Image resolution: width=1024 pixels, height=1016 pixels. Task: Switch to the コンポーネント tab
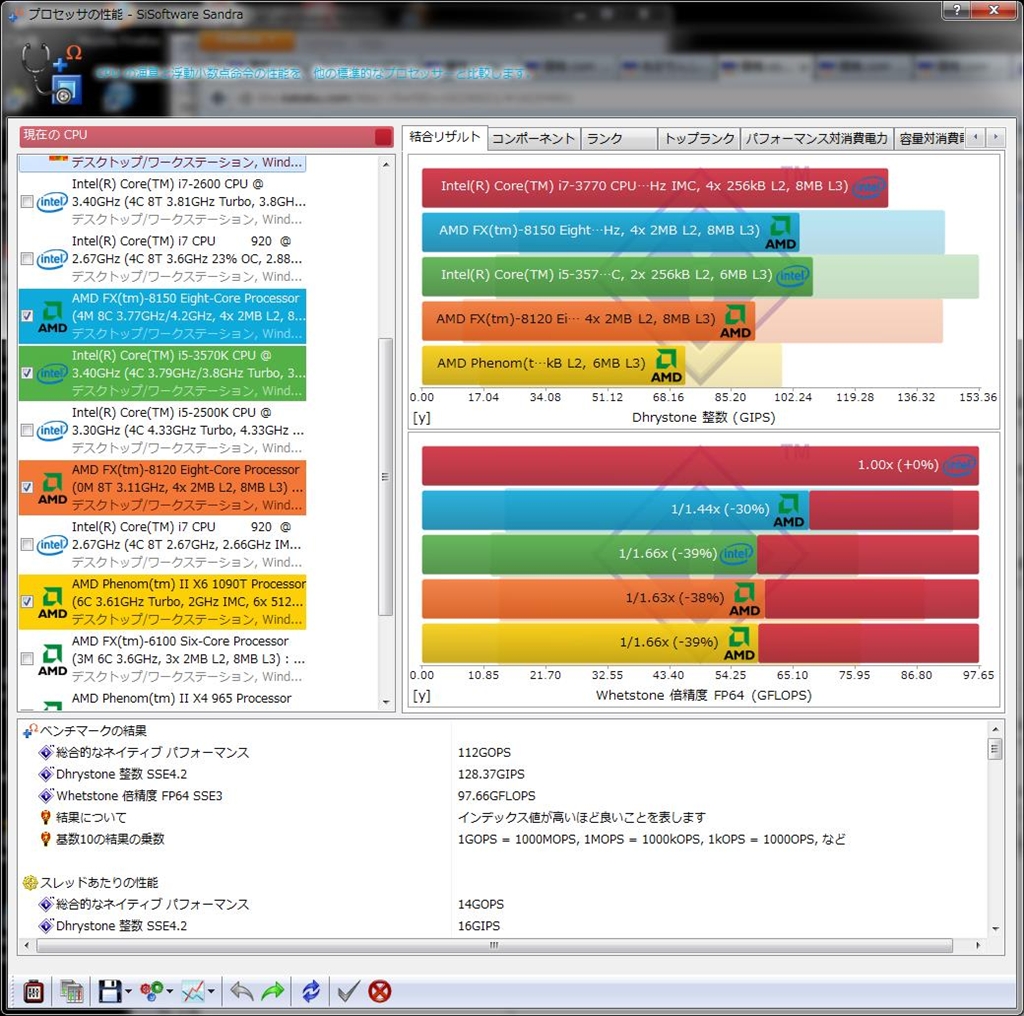click(534, 138)
